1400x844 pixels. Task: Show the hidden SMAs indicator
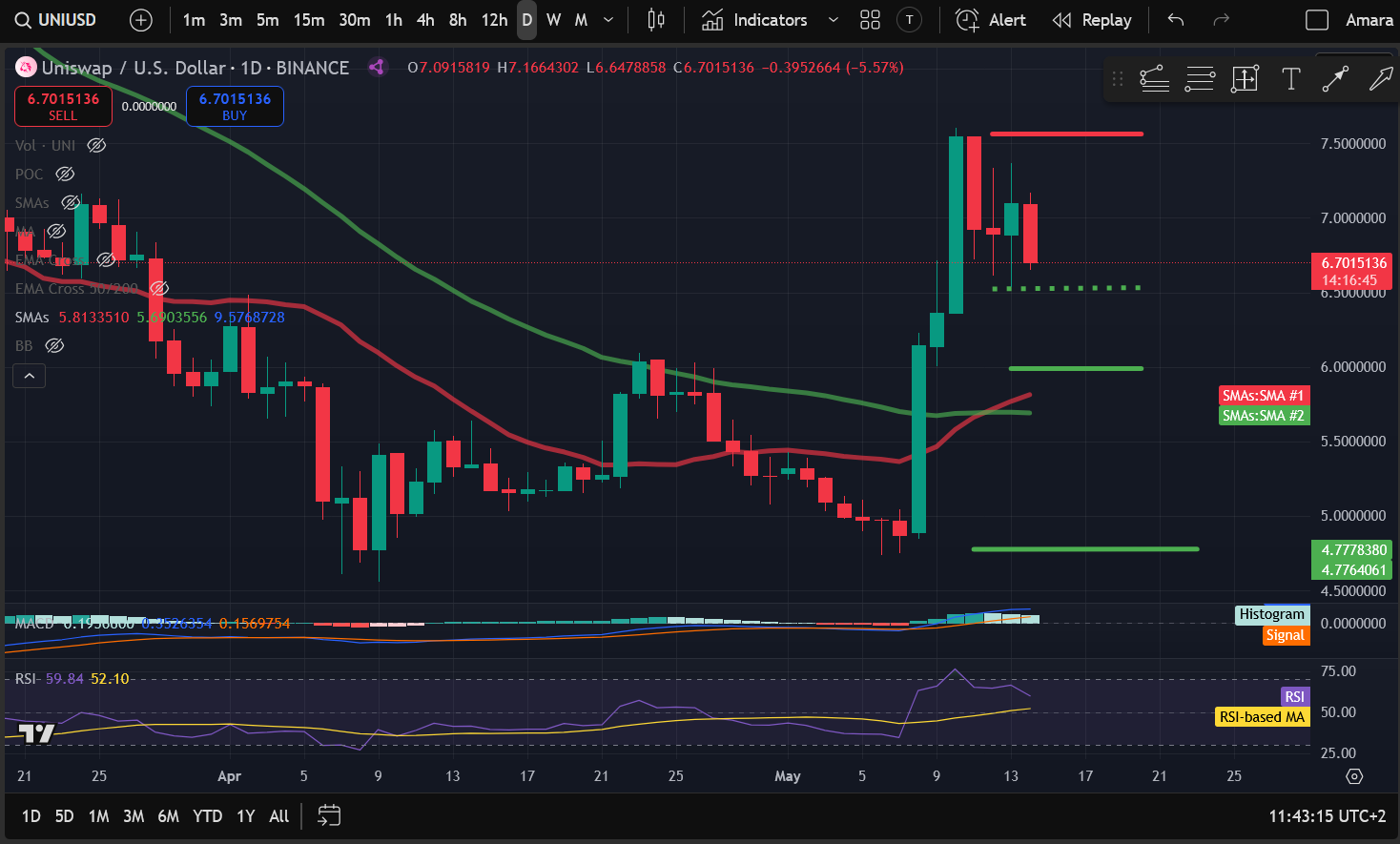point(71,203)
